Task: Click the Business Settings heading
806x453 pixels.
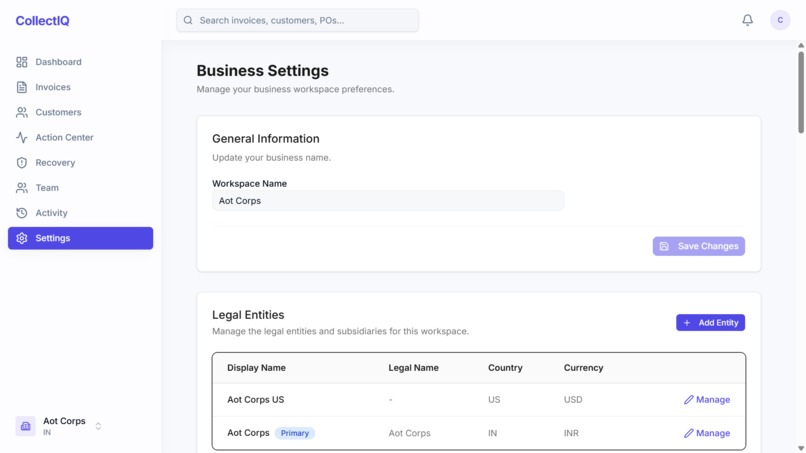Action: pos(263,70)
